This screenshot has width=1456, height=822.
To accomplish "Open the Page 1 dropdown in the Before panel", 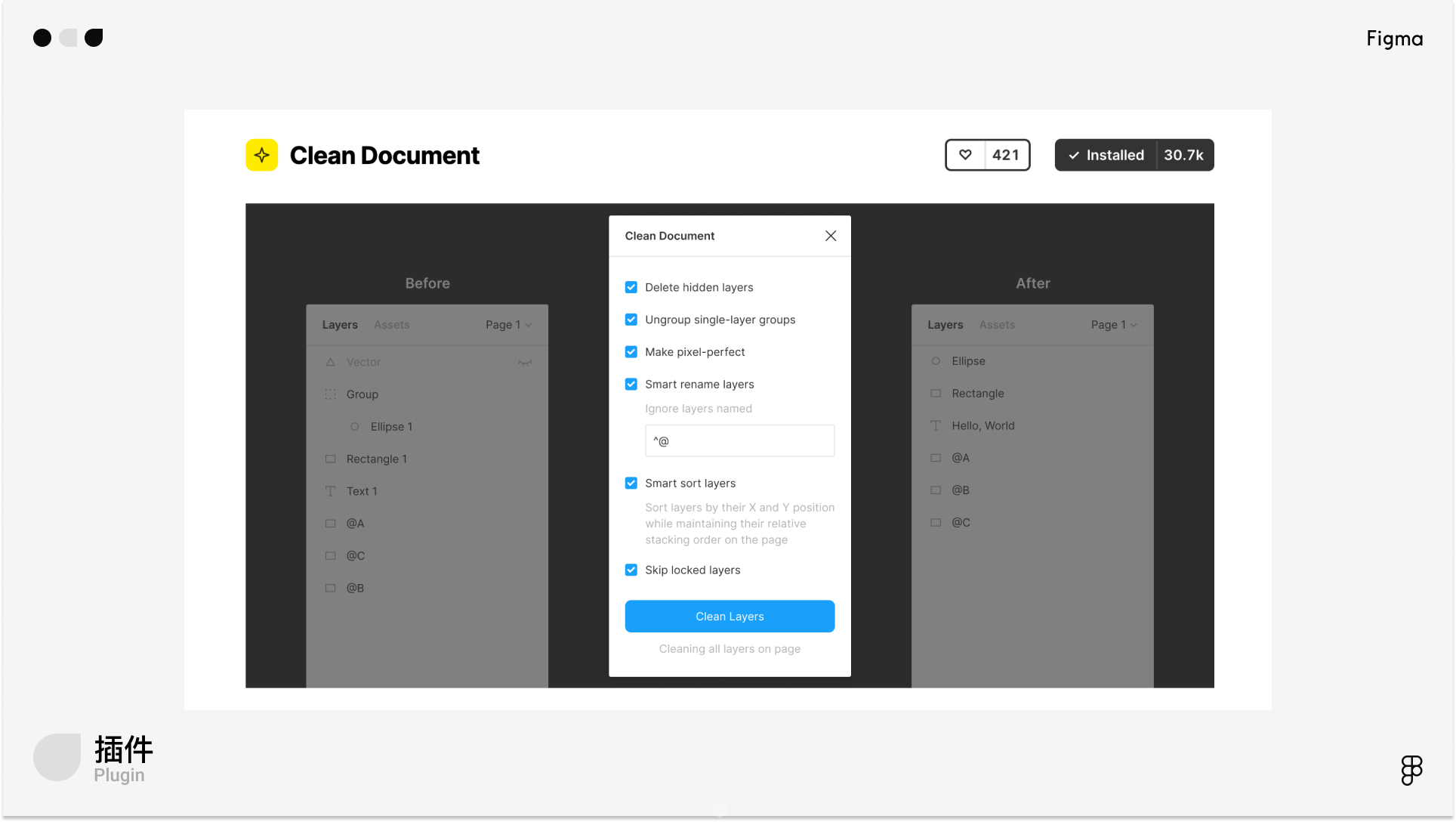I will [508, 325].
